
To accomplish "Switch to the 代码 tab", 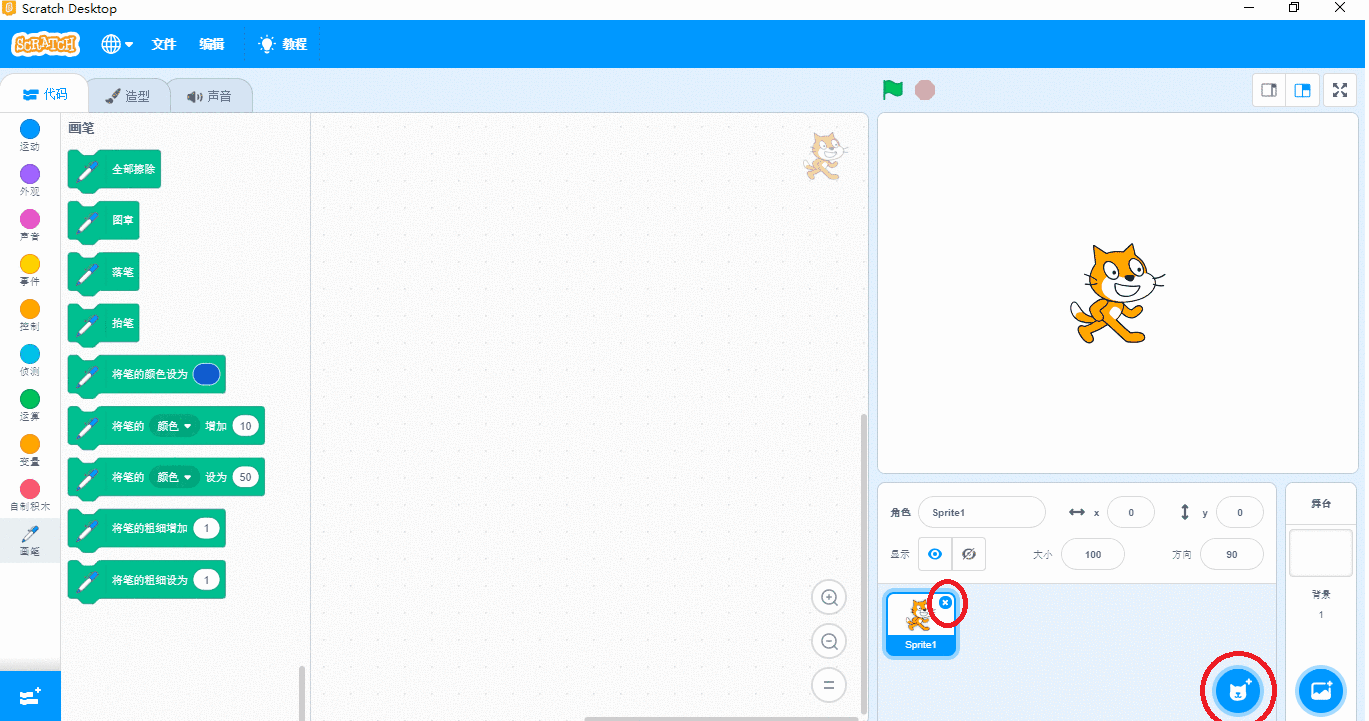I will tap(44, 94).
